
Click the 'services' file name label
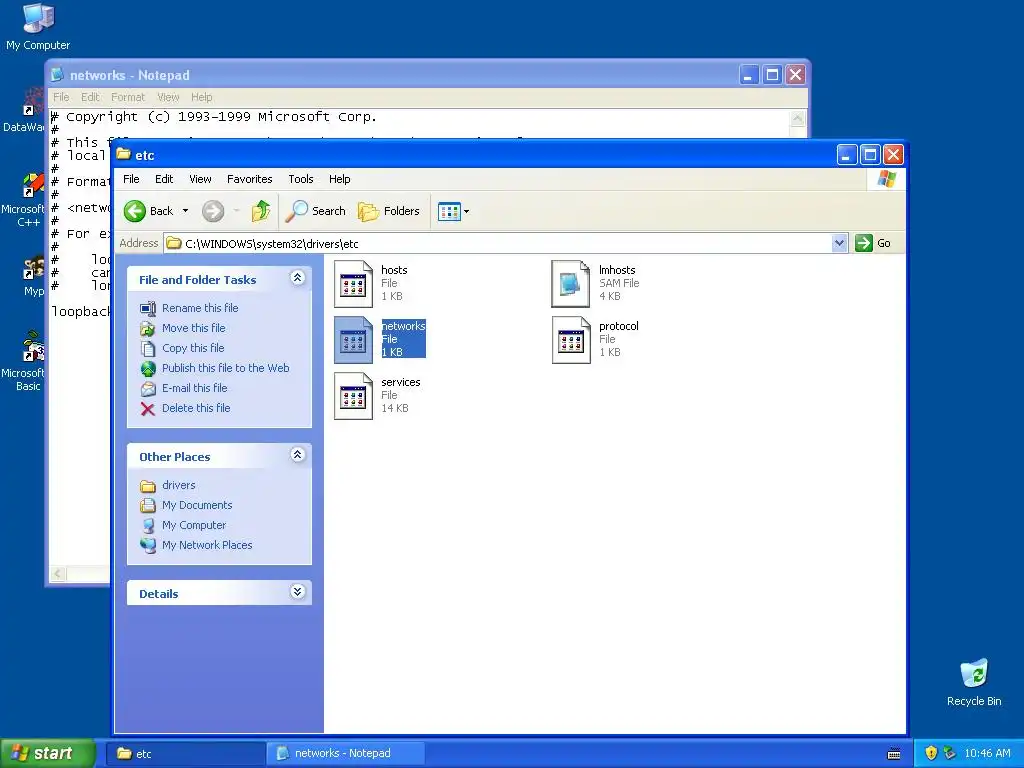(400, 382)
